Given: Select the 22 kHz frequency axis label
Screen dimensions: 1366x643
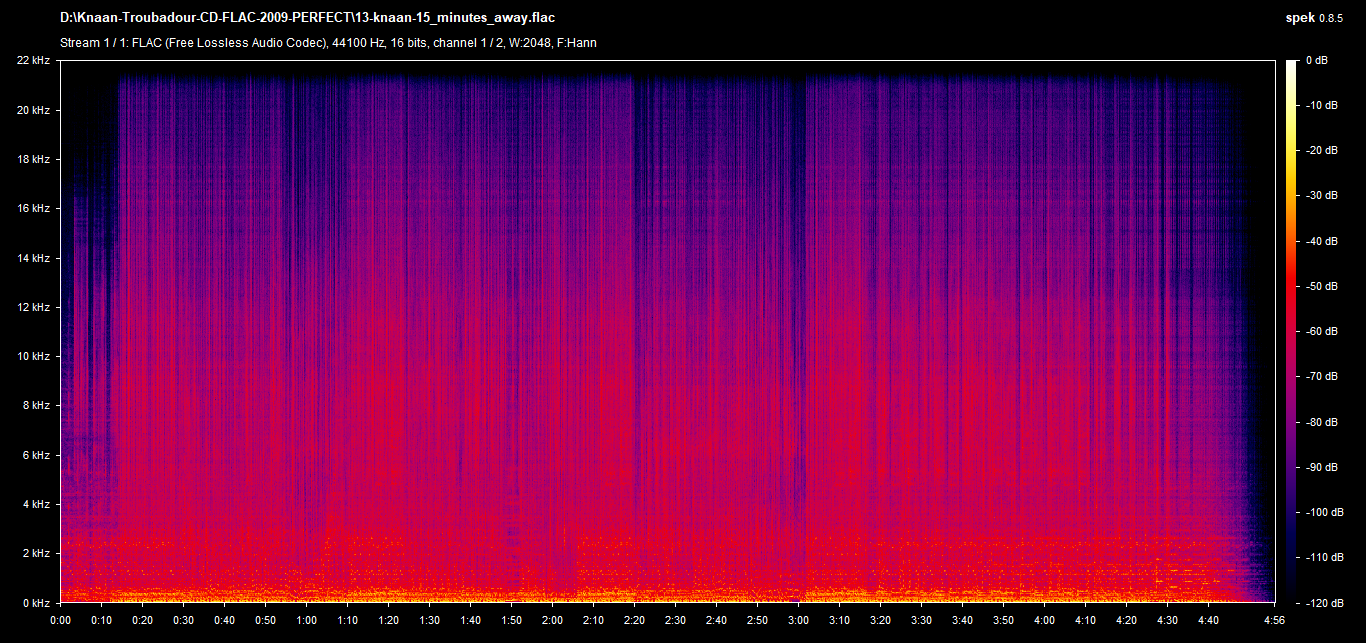Looking at the screenshot, I should click(x=33, y=61).
